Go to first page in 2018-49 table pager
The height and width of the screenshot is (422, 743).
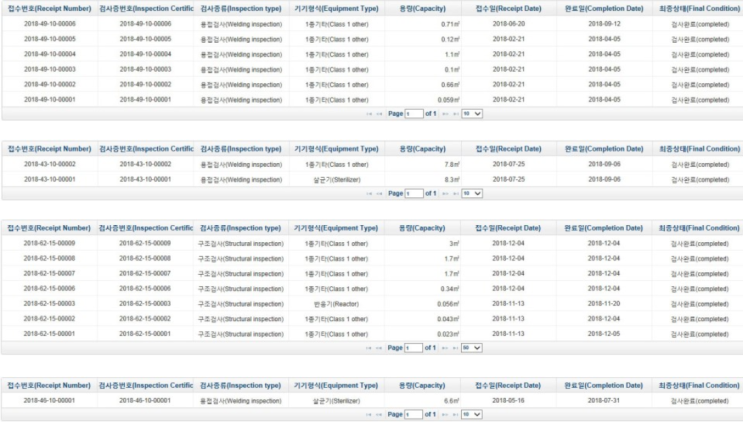369,114
